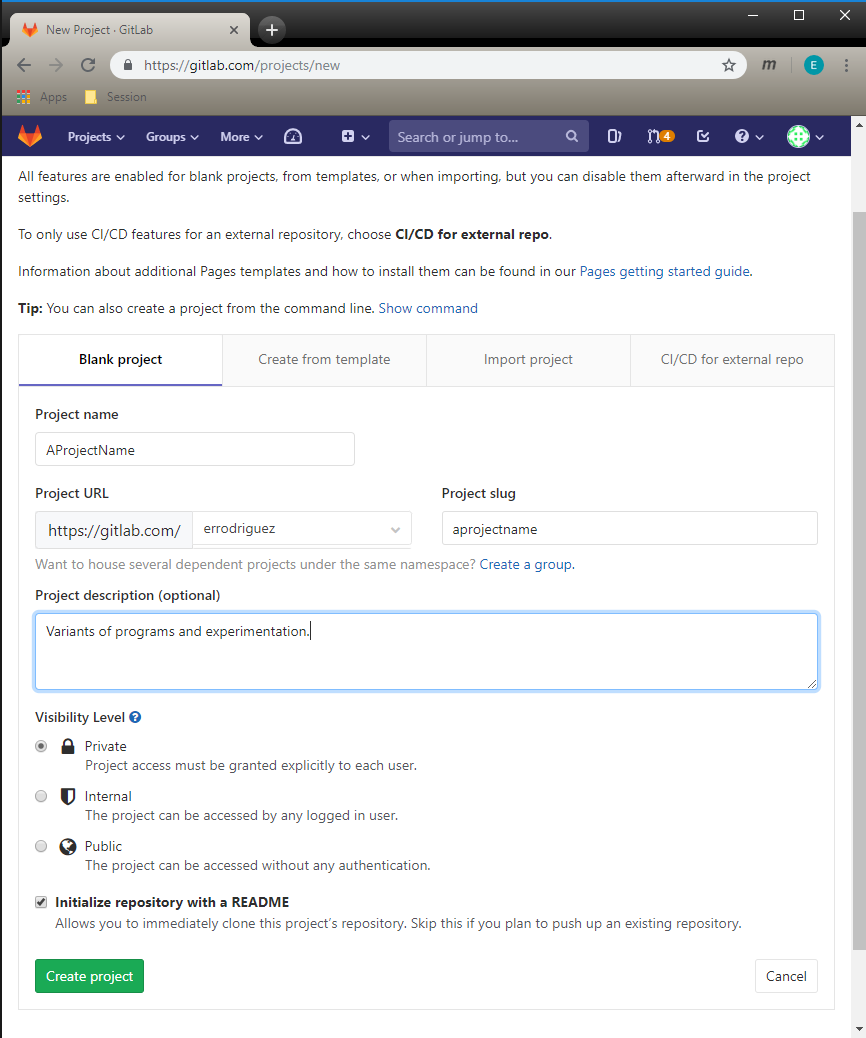Screen dimensions: 866x1038
Task: Open the activity gauge icon in navbar
Action: [293, 137]
